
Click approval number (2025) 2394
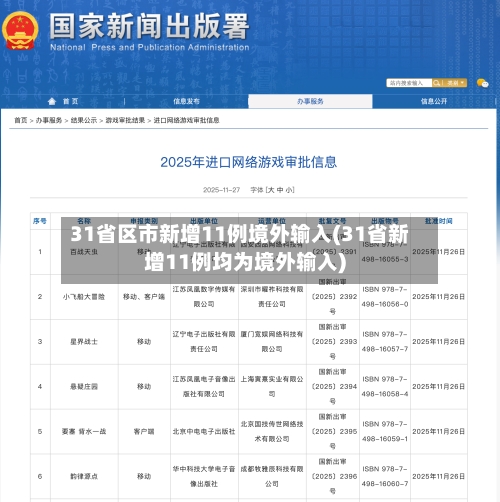pyautogui.click(x=334, y=387)
